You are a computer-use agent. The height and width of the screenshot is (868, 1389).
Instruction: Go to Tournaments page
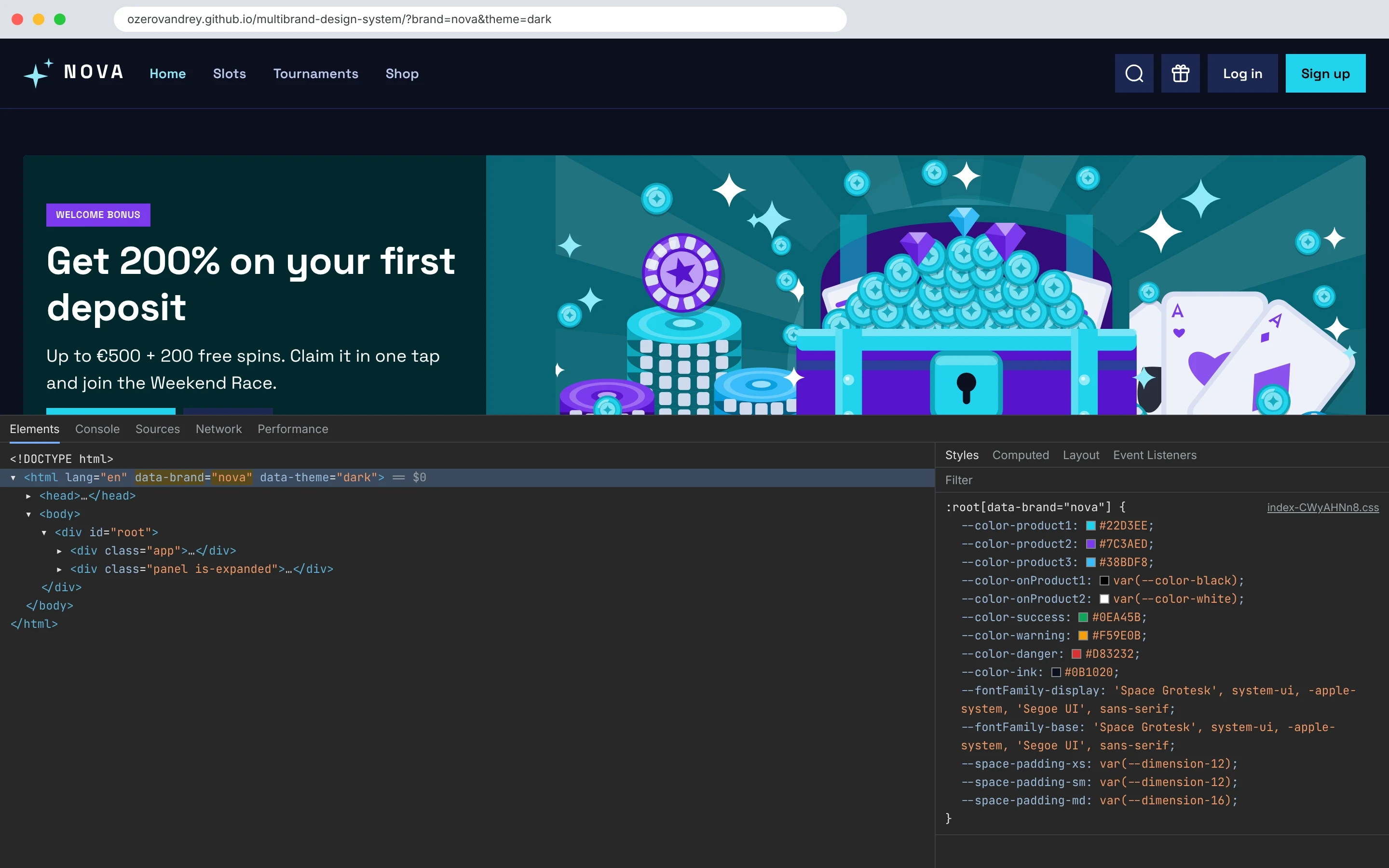pyautogui.click(x=316, y=73)
